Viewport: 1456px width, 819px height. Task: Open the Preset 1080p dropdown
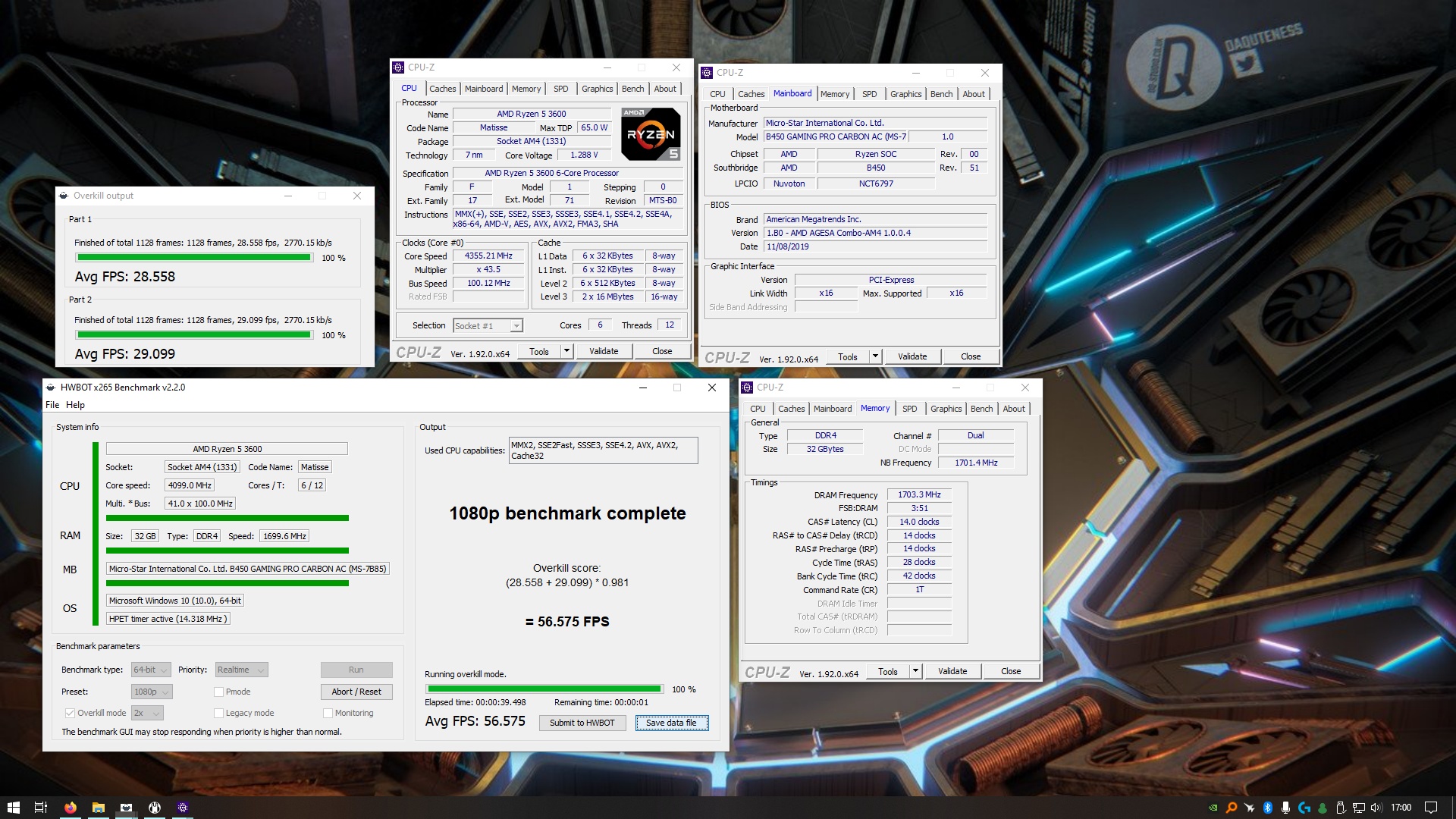(152, 692)
